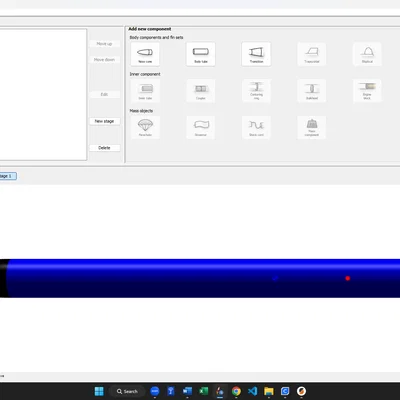Add an Elliptical fin set
Viewport: 400px width, 400px height.
coord(367,54)
